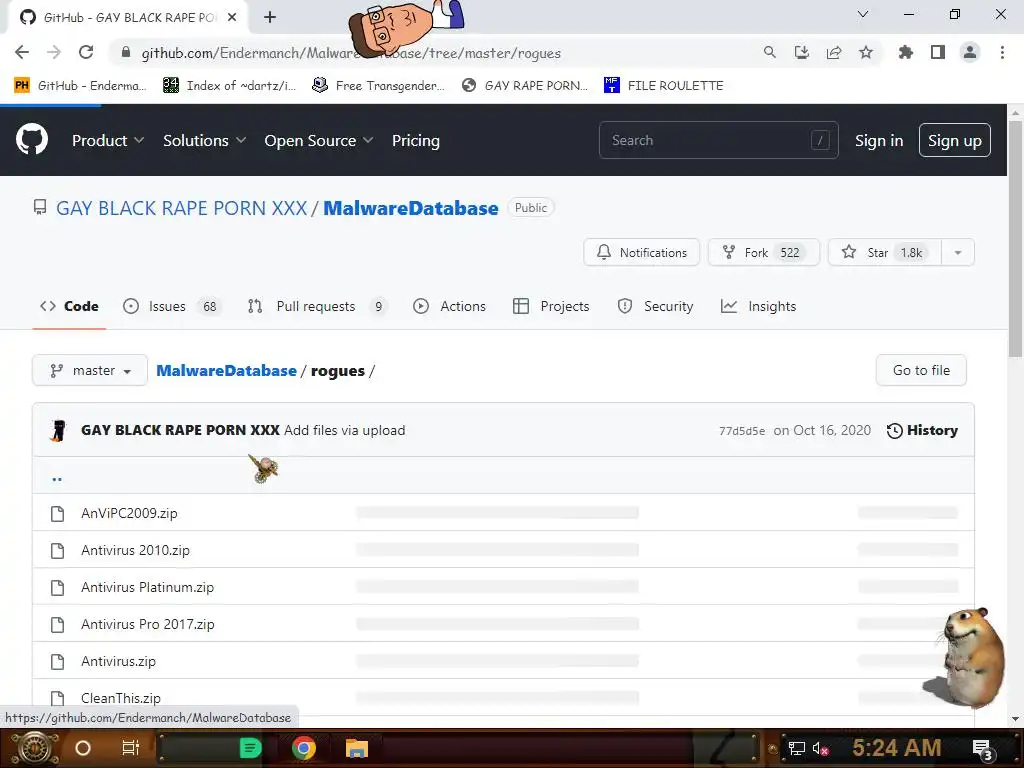The width and height of the screenshot is (1024, 768).
Task: Go back using the browser back arrow
Action: click(22, 52)
